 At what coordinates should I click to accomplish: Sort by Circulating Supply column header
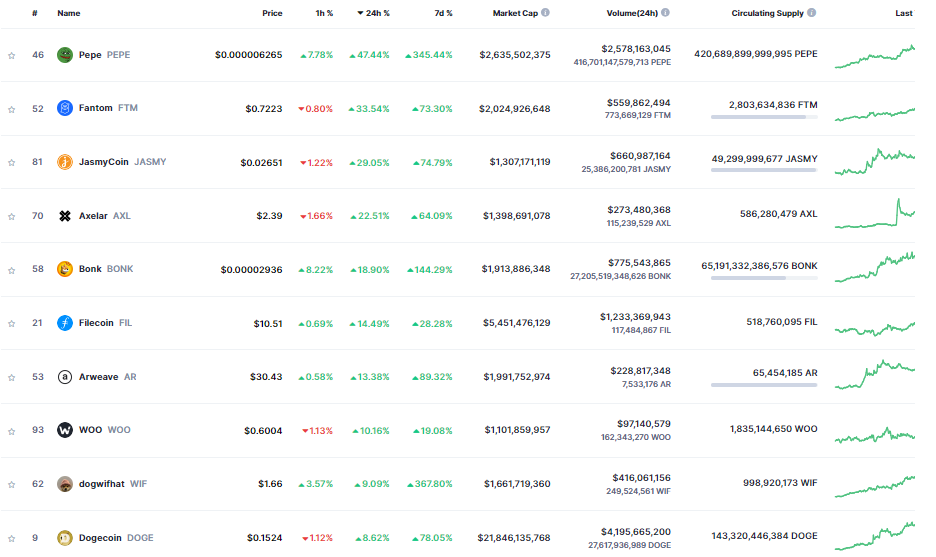[768, 13]
